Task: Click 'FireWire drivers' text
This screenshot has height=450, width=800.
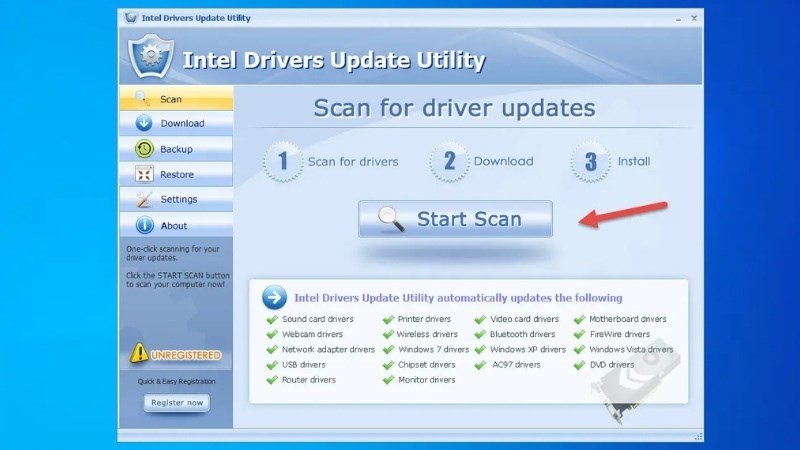Action: point(620,334)
